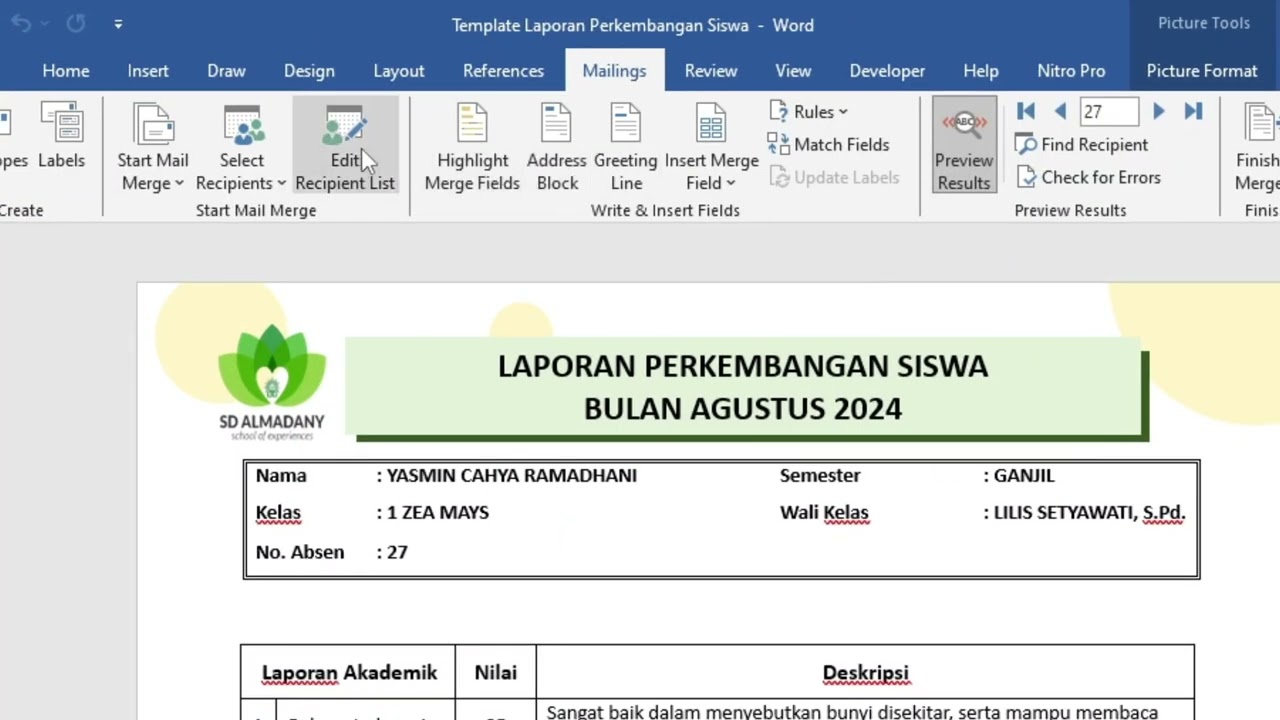Switch to Home tab
1280x720 pixels.
pos(66,71)
